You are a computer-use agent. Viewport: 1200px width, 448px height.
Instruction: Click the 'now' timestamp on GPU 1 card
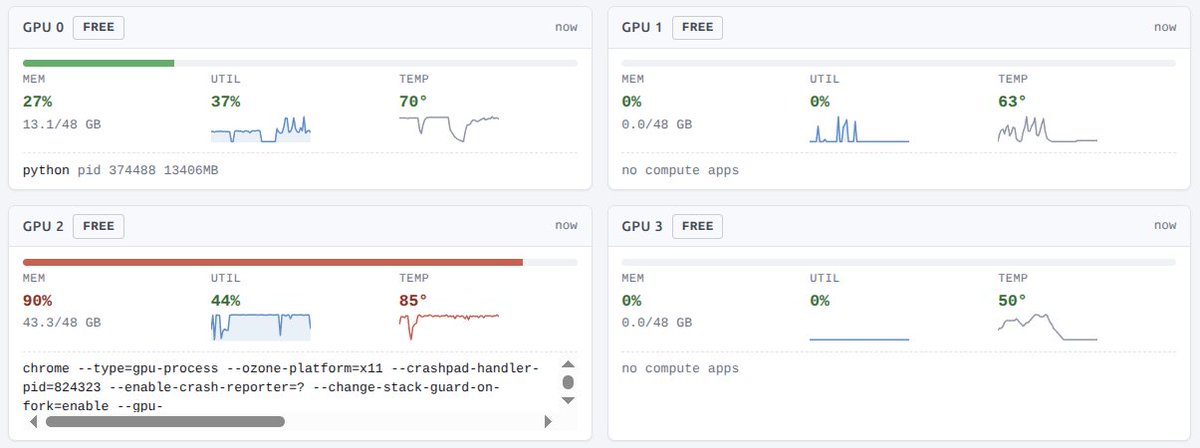pyautogui.click(x=1165, y=27)
